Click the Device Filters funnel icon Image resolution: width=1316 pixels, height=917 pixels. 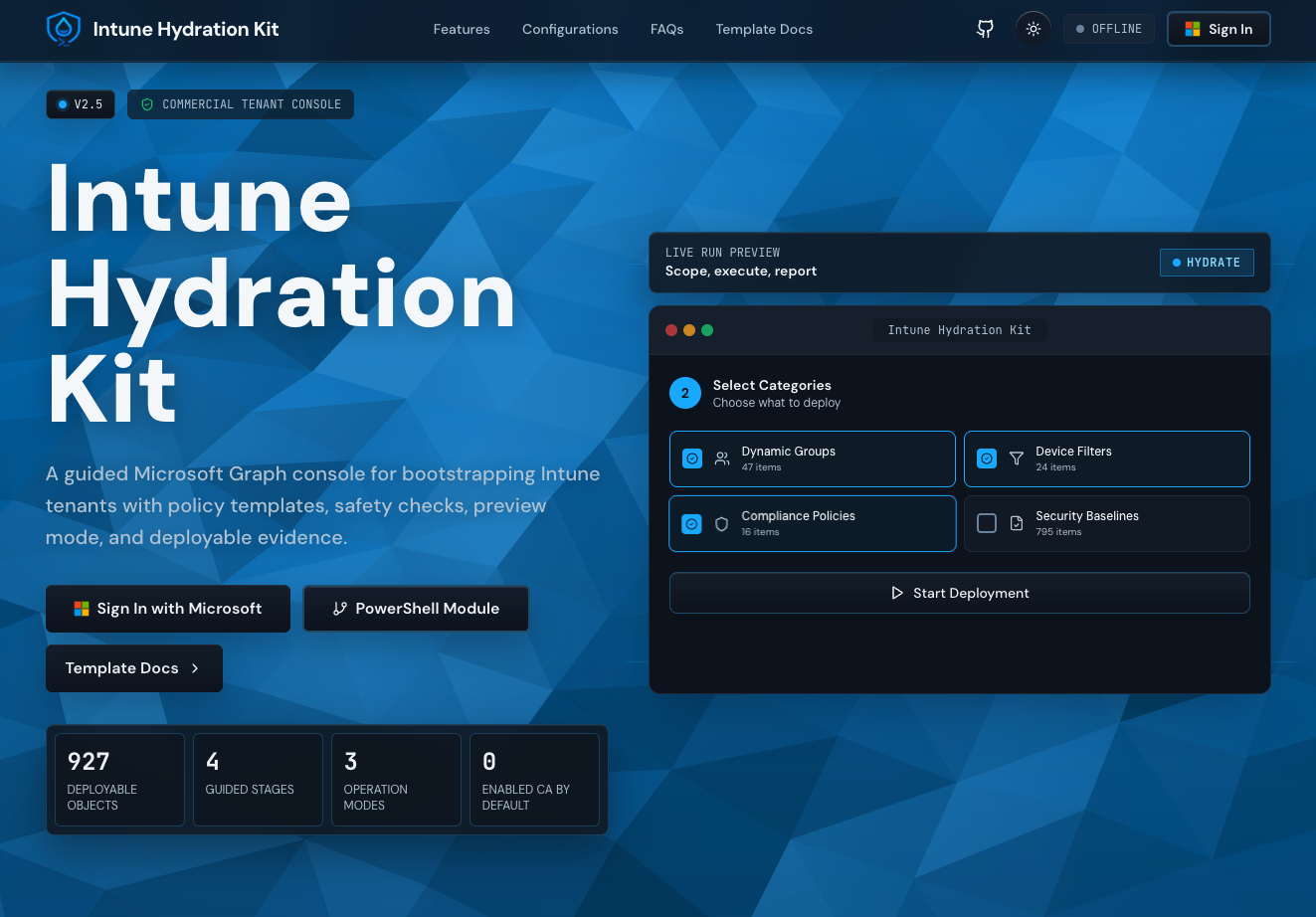1017,458
